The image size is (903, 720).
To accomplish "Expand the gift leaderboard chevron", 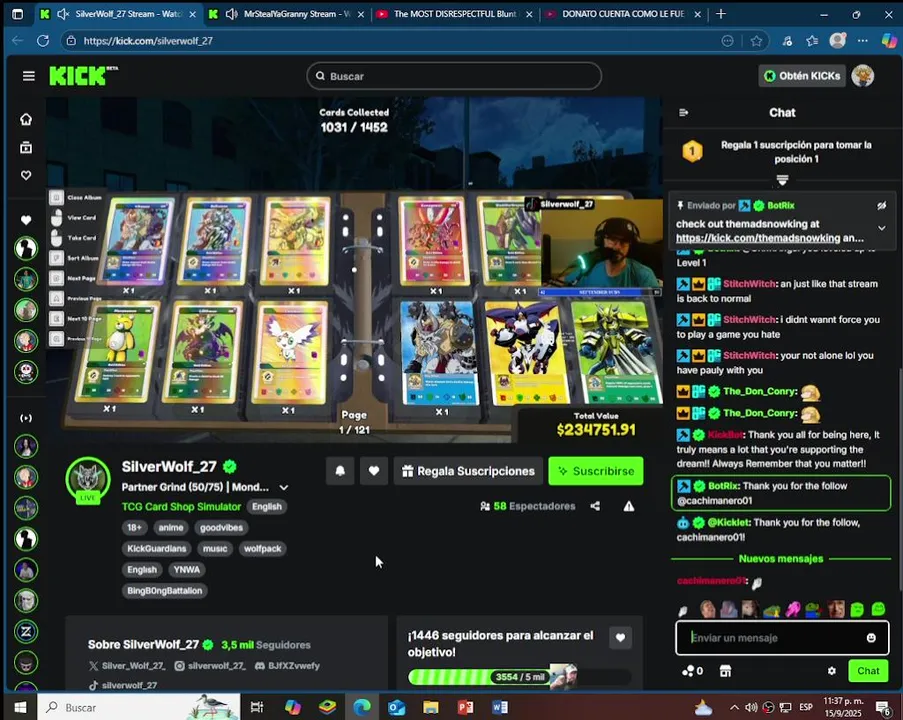I will (x=782, y=180).
